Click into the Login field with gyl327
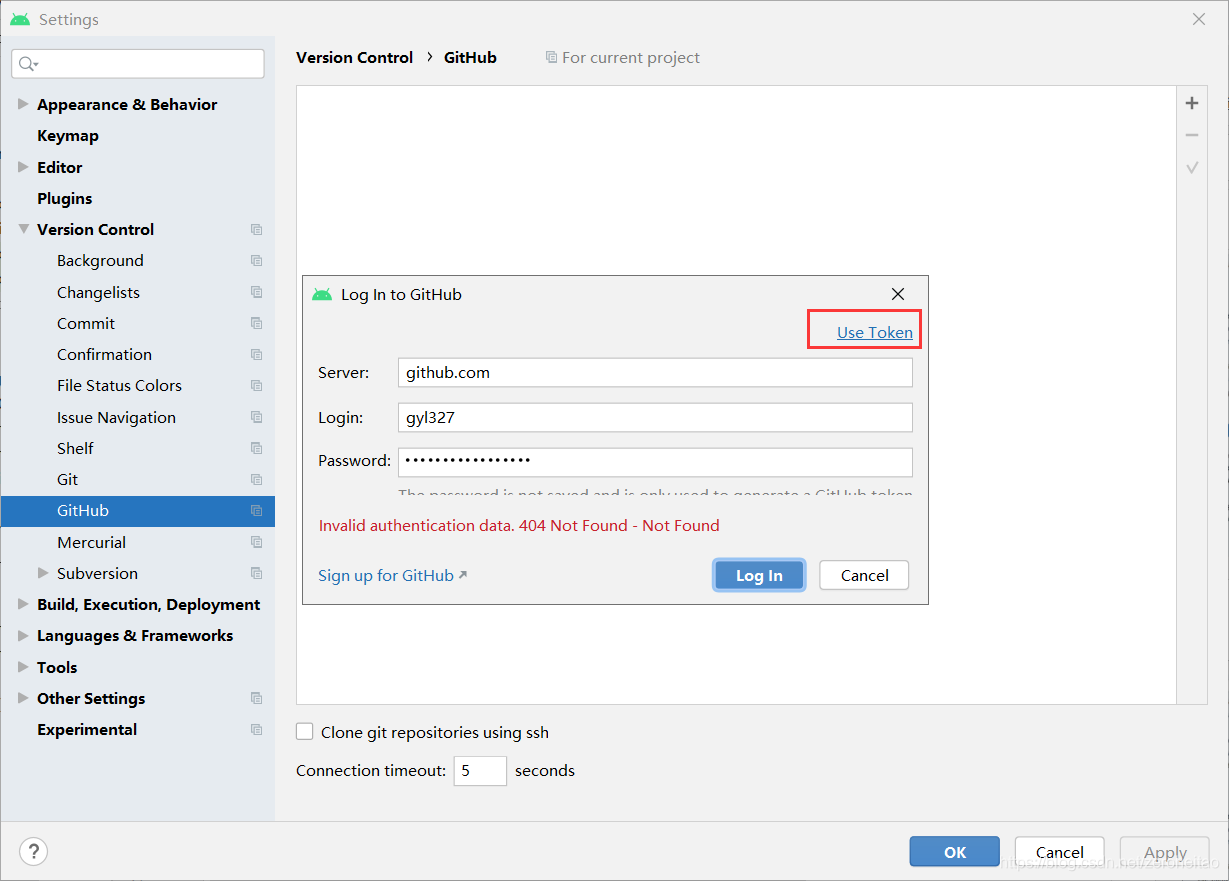This screenshot has width=1229, height=881. click(x=655, y=417)
